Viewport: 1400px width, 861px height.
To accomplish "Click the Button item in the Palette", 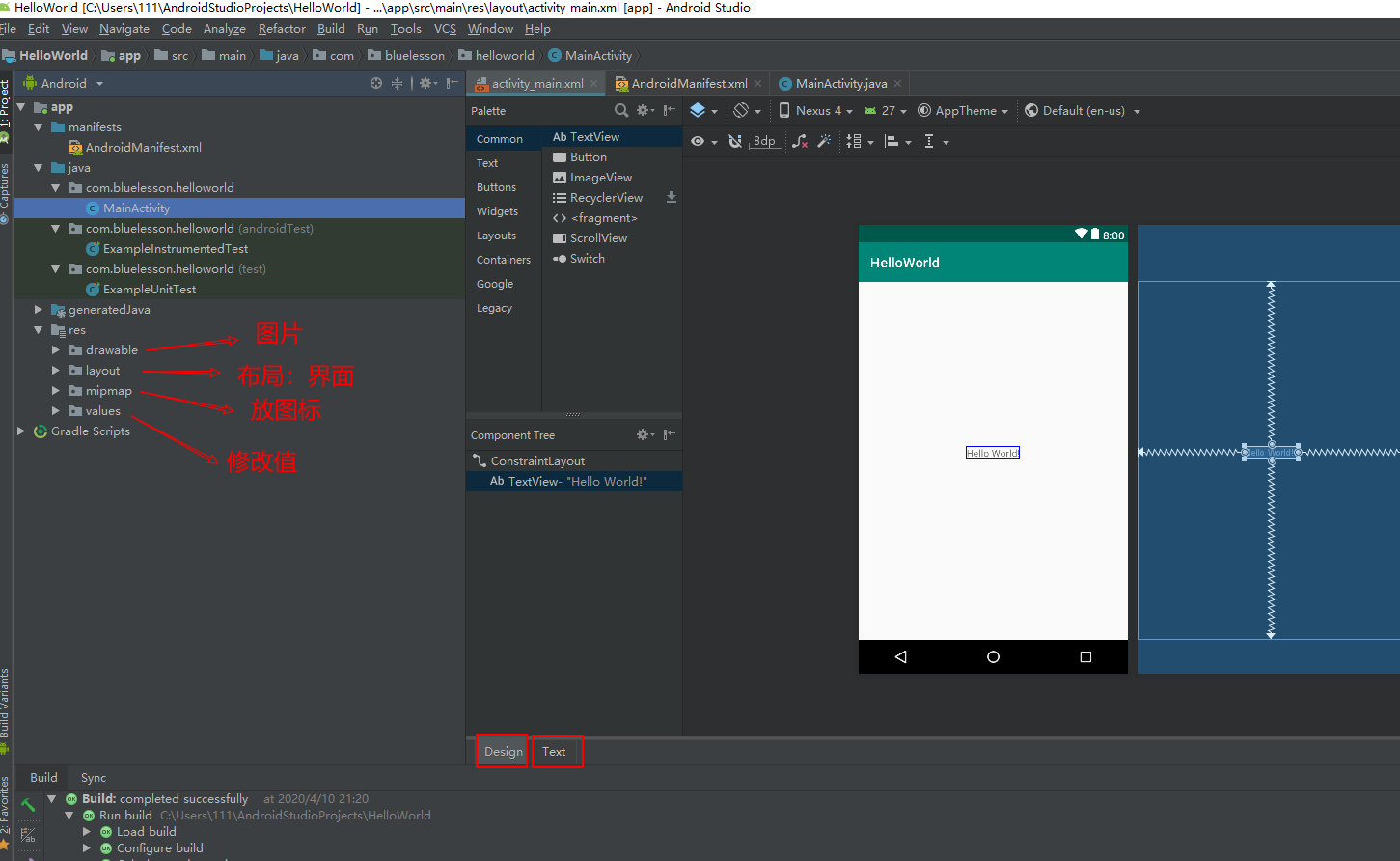I will [x=588, y=157].
